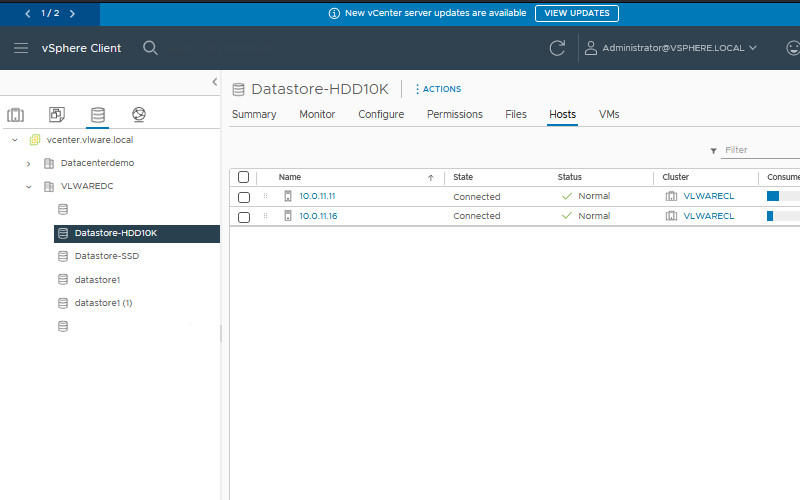Image resolution: width=800 pixels, height=500 pixels.
Task: Switch to Networking inventory view
Action: coord(139,114)
